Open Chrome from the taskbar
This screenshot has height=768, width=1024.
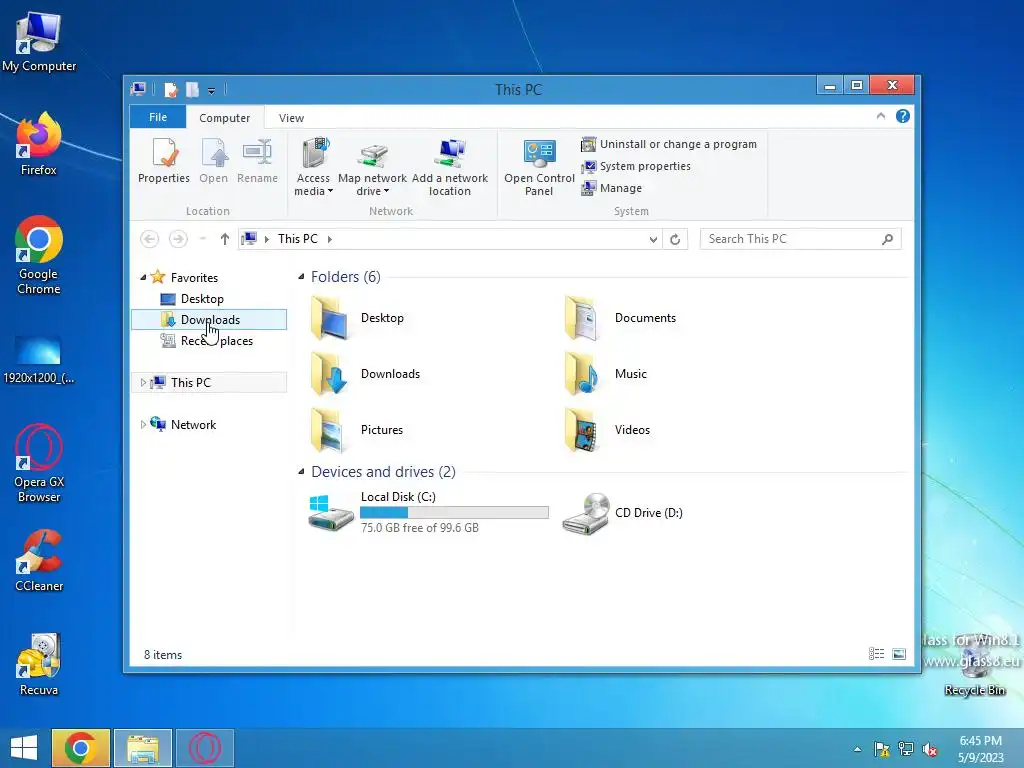click(x=81, y=748)
